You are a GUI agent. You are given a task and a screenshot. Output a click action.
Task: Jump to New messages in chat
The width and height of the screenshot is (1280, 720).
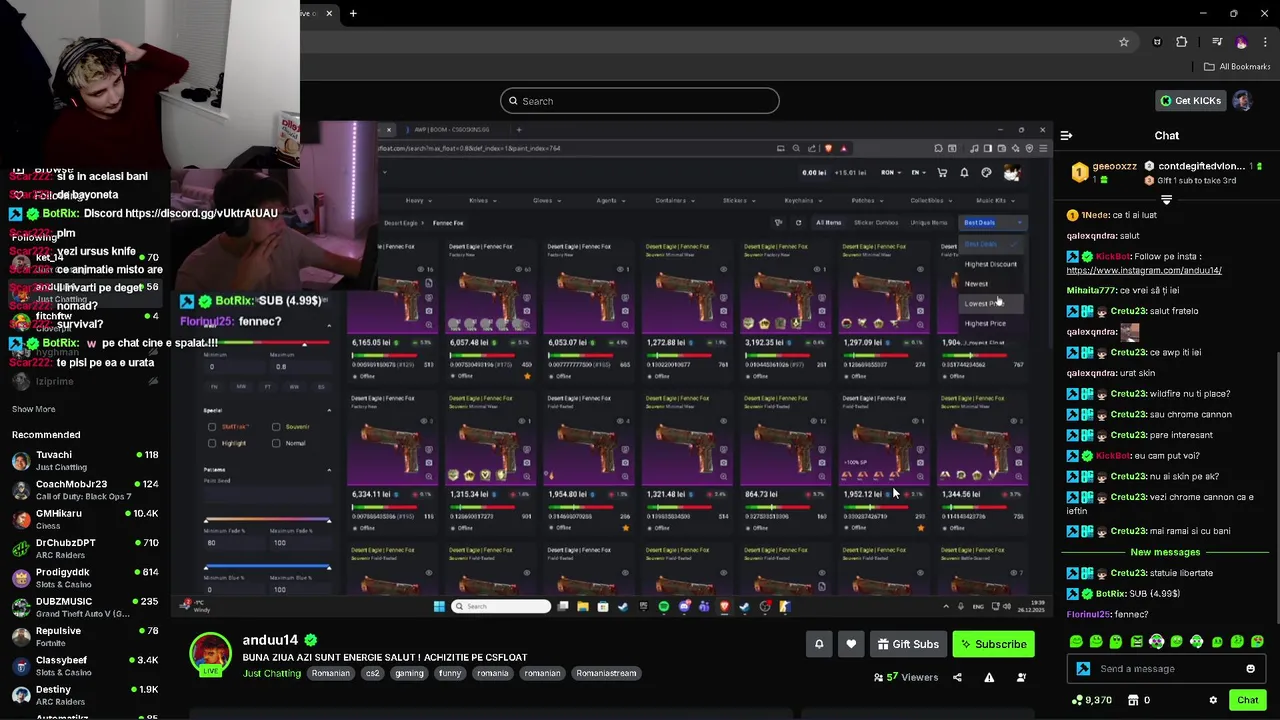coord(1165,552)
